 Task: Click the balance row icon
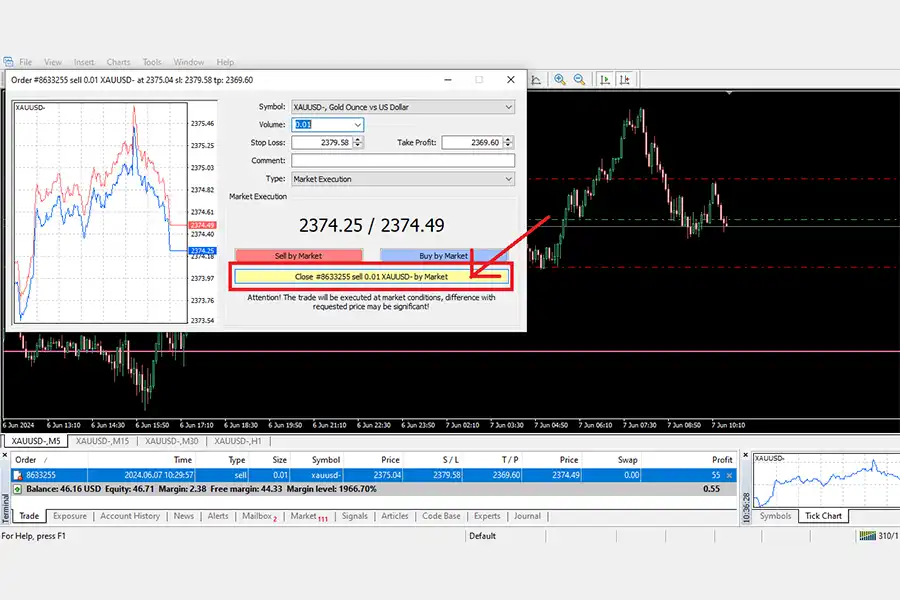[18, 489]
